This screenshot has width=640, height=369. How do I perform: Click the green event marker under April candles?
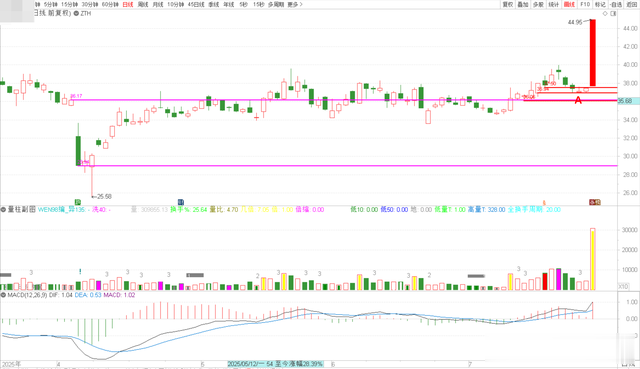pyautogui.click(x=78, y=202)
